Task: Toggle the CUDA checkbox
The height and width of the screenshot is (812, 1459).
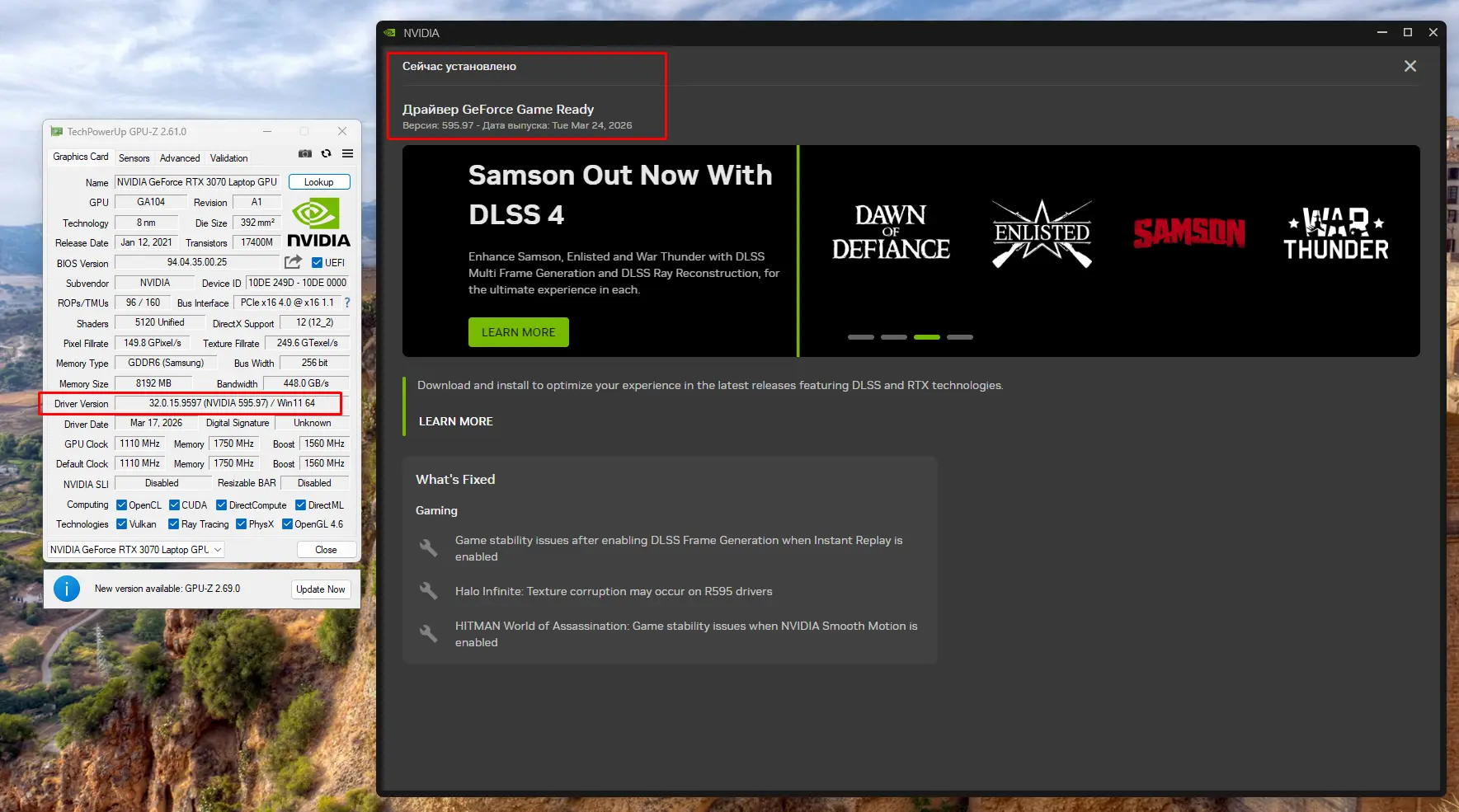Action: click(174, 505)
